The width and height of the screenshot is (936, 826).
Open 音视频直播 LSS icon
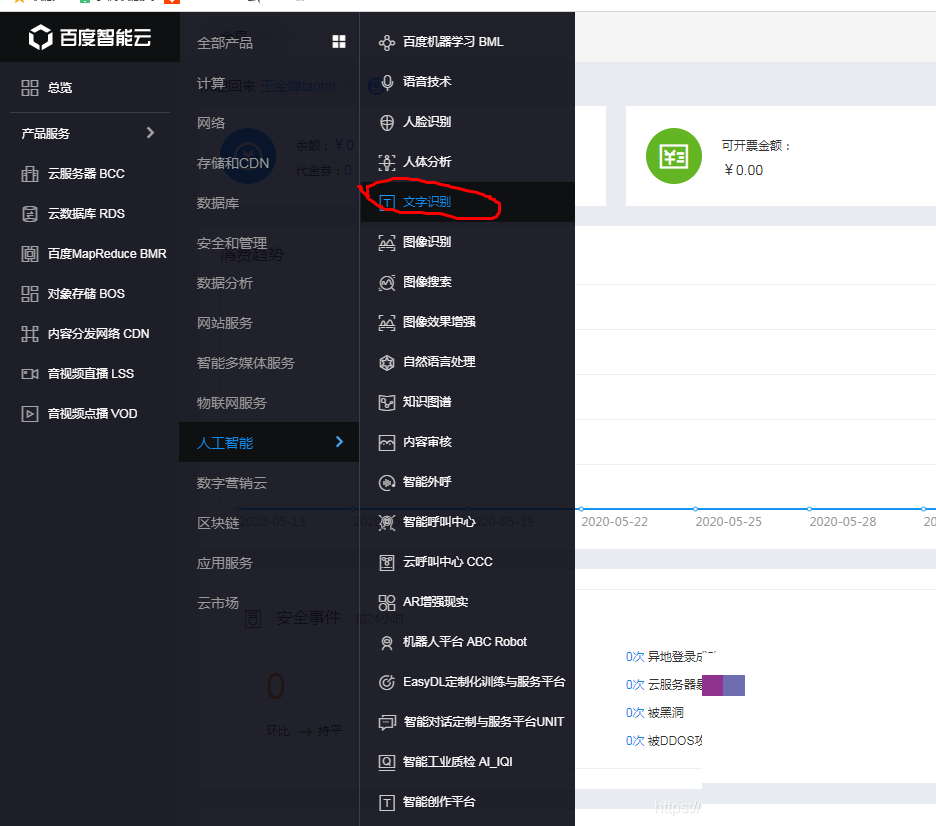(30, 374)
